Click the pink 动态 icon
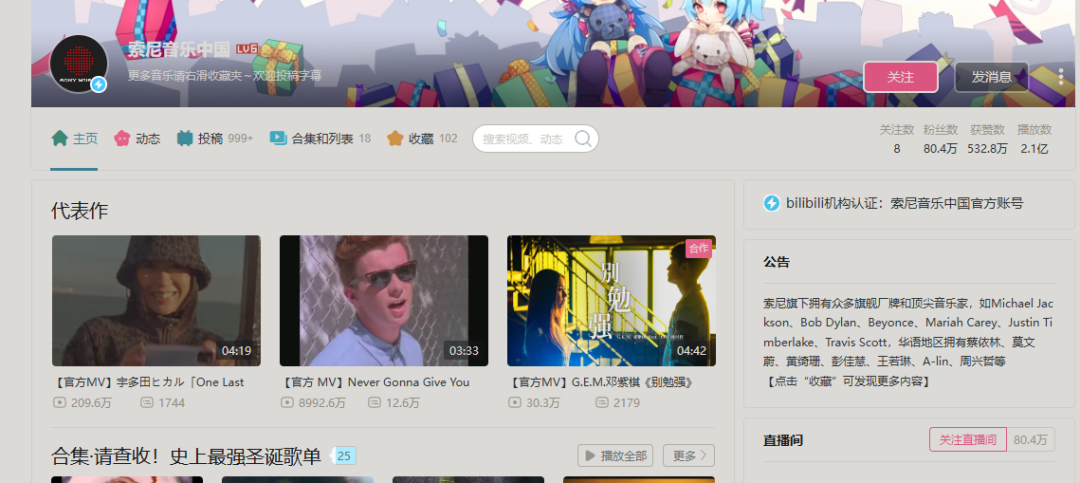The width and height of the screenshot is (1080, 483). (x=122, y=138)
